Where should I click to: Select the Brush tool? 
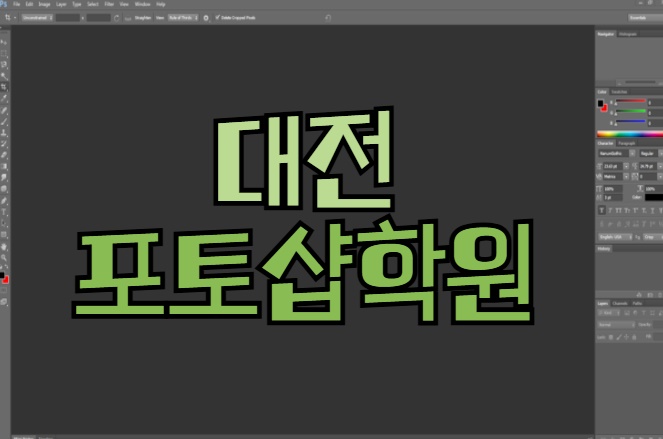(x=4, y=122)
